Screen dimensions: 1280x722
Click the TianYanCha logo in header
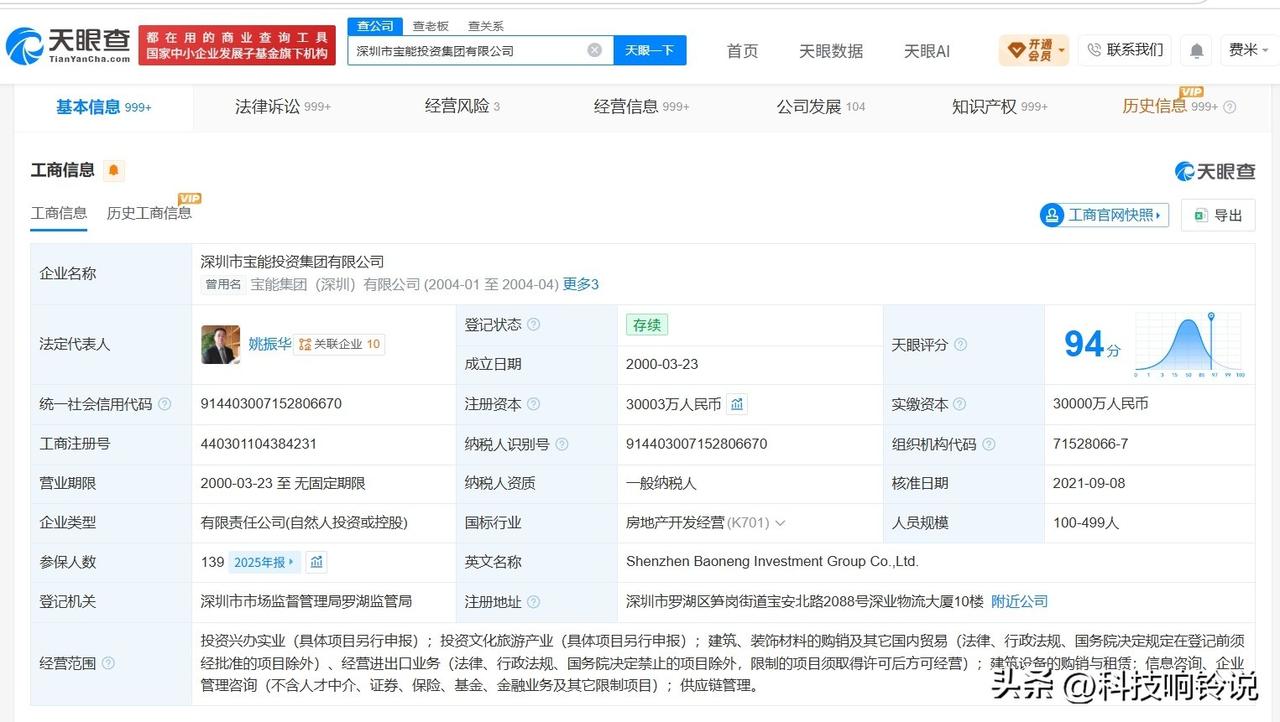click(x=68, y=45)
